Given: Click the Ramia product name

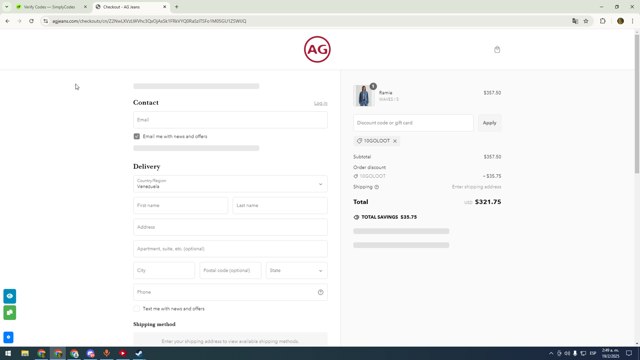Looking at the screenshot, I should [x=385, y=93].
